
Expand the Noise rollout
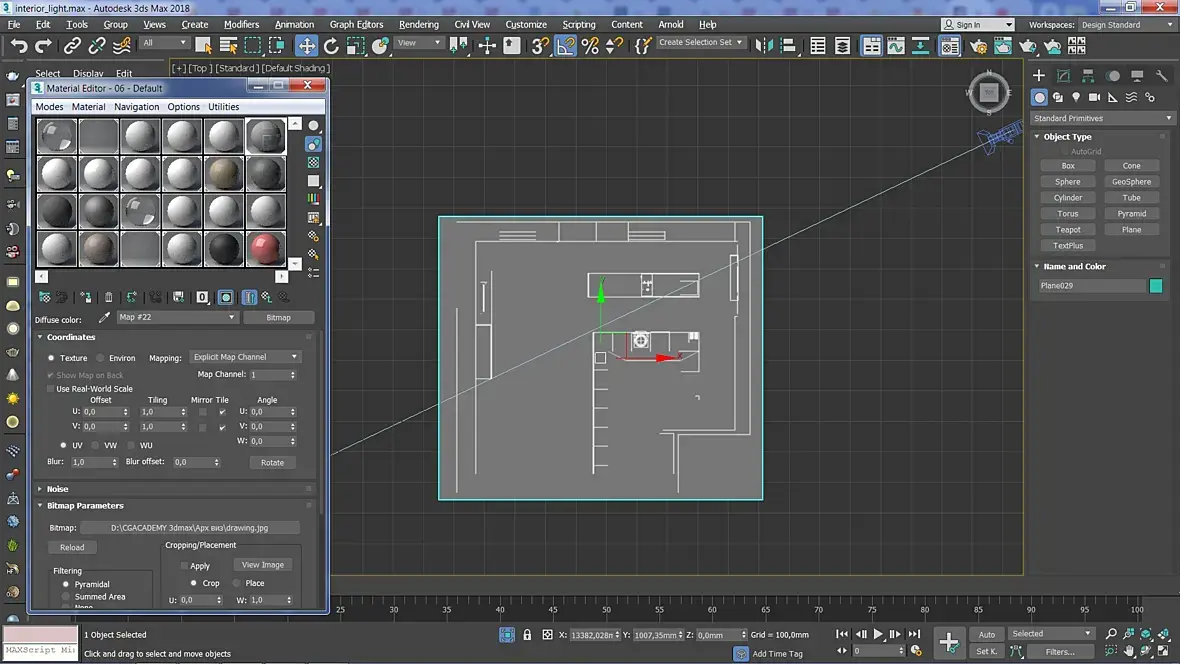(58, 489)
